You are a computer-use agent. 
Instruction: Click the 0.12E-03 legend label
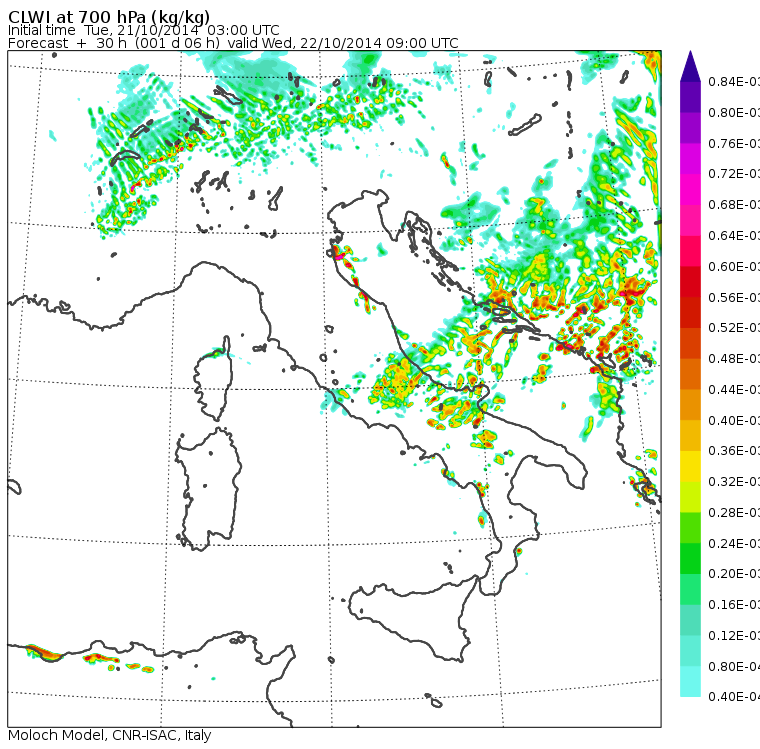(734, 636)
